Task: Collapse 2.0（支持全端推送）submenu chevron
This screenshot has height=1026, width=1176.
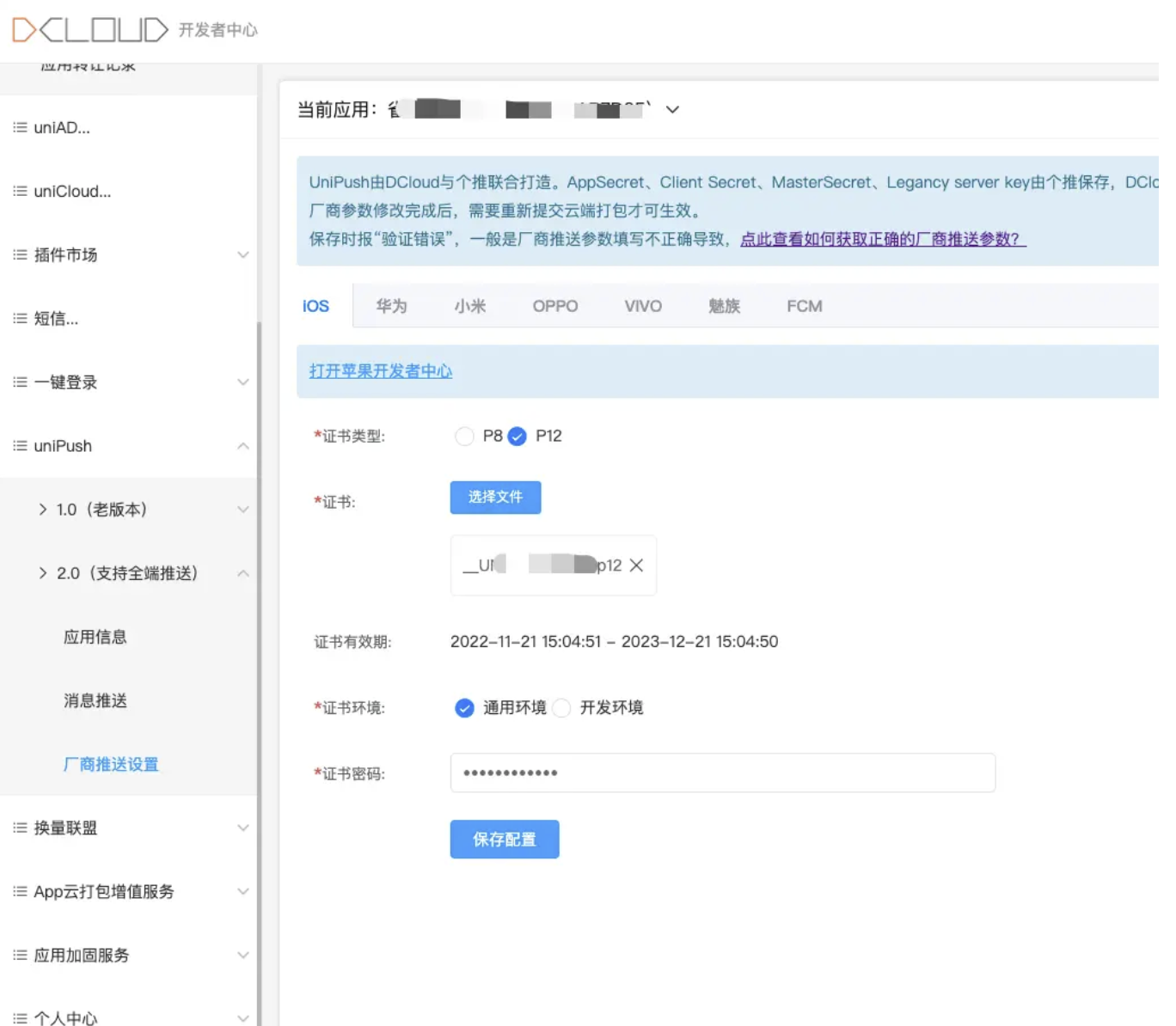Action: [243, 573]
